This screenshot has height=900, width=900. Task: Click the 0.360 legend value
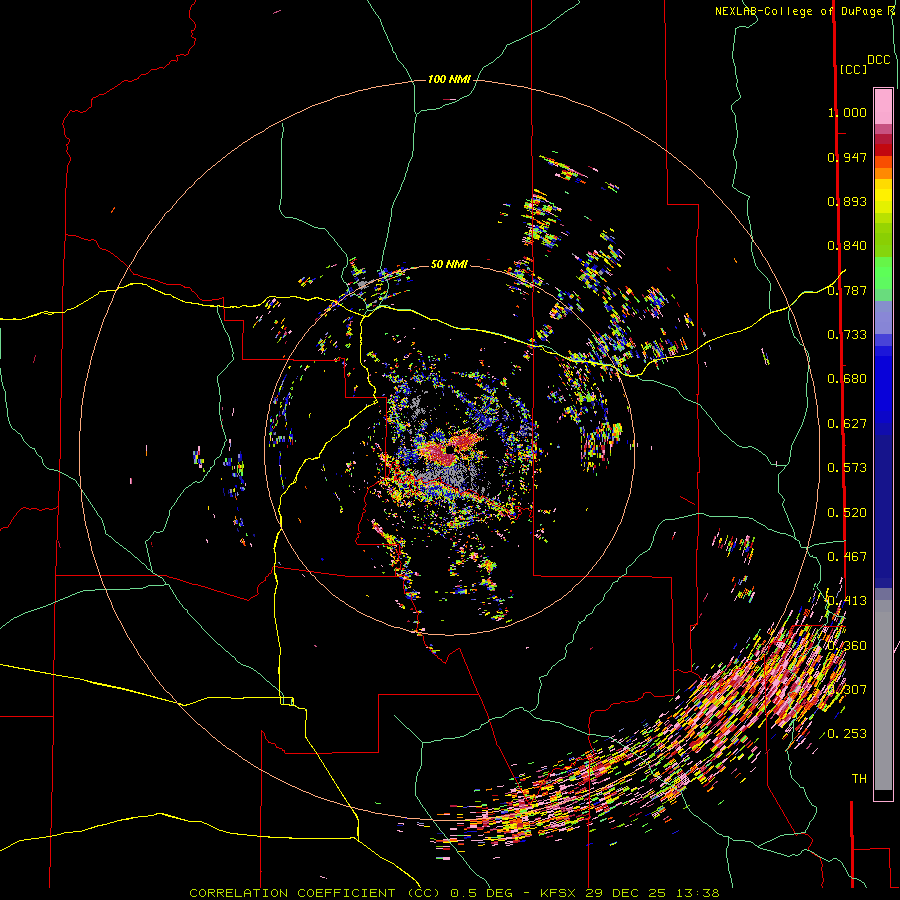click(847, 645)
